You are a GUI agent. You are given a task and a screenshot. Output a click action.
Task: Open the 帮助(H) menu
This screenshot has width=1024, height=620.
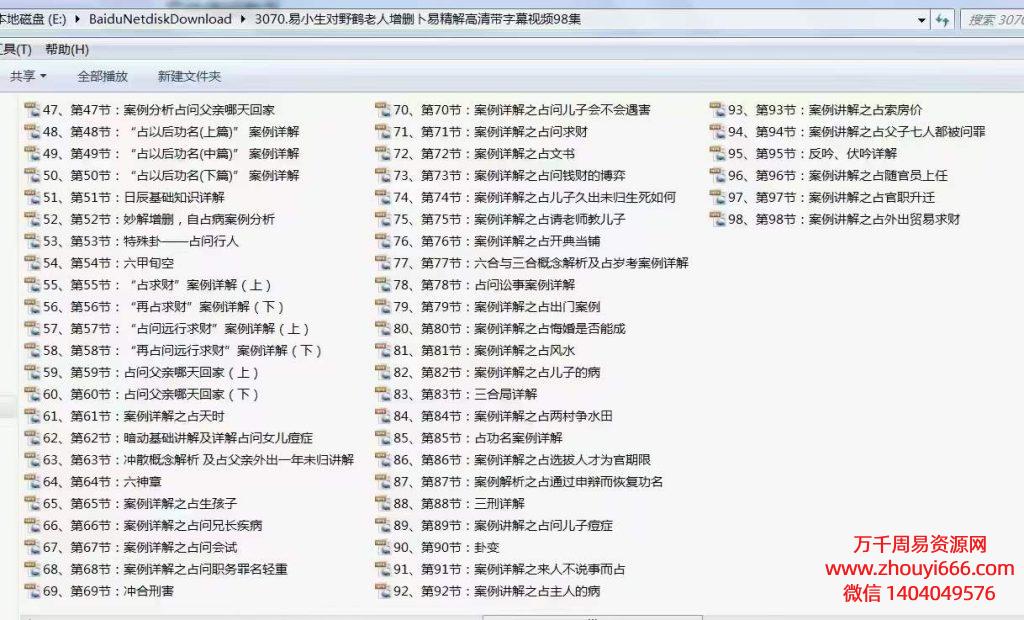(67, 49)
